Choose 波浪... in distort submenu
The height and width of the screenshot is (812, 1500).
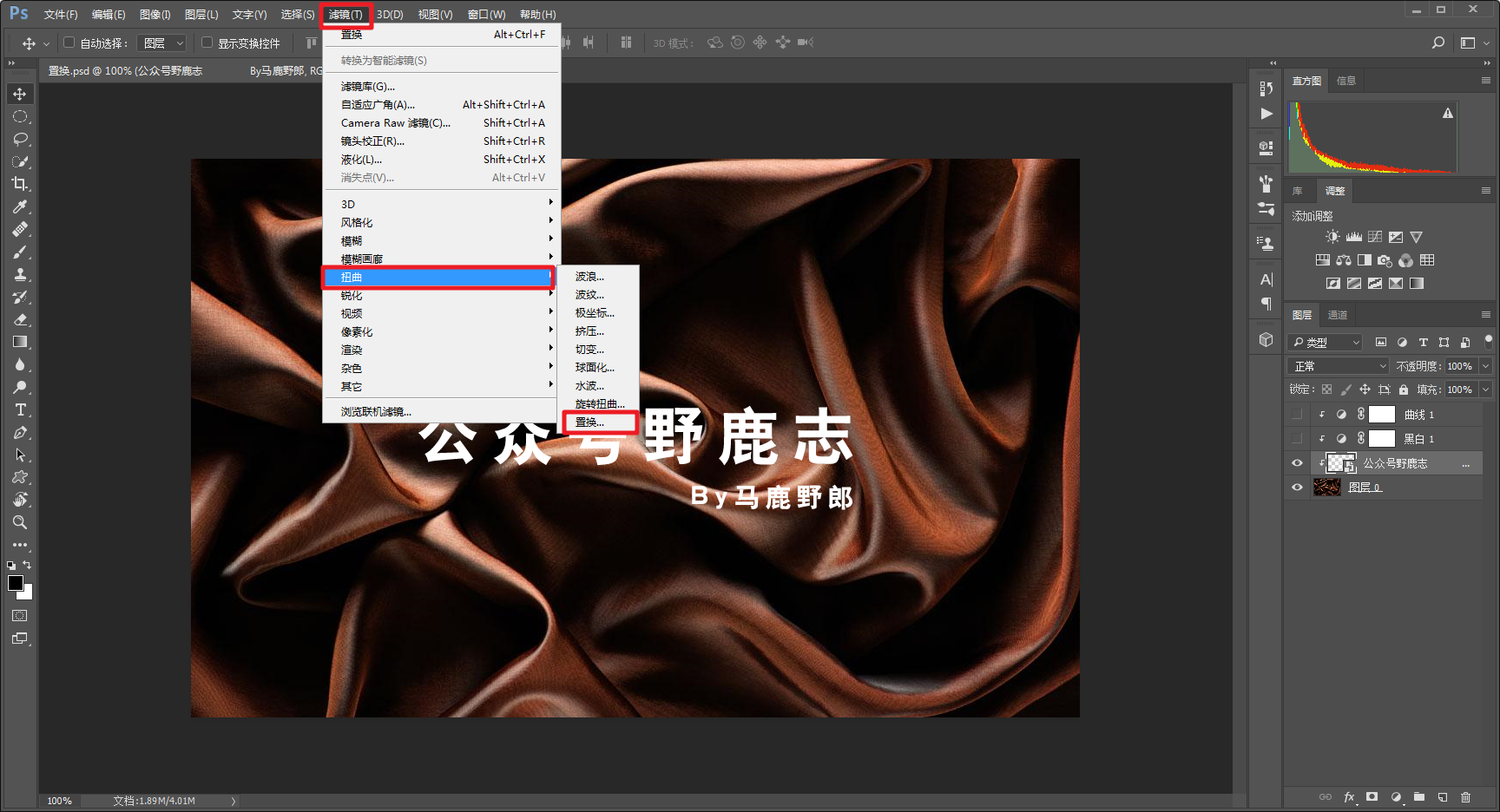598,277
